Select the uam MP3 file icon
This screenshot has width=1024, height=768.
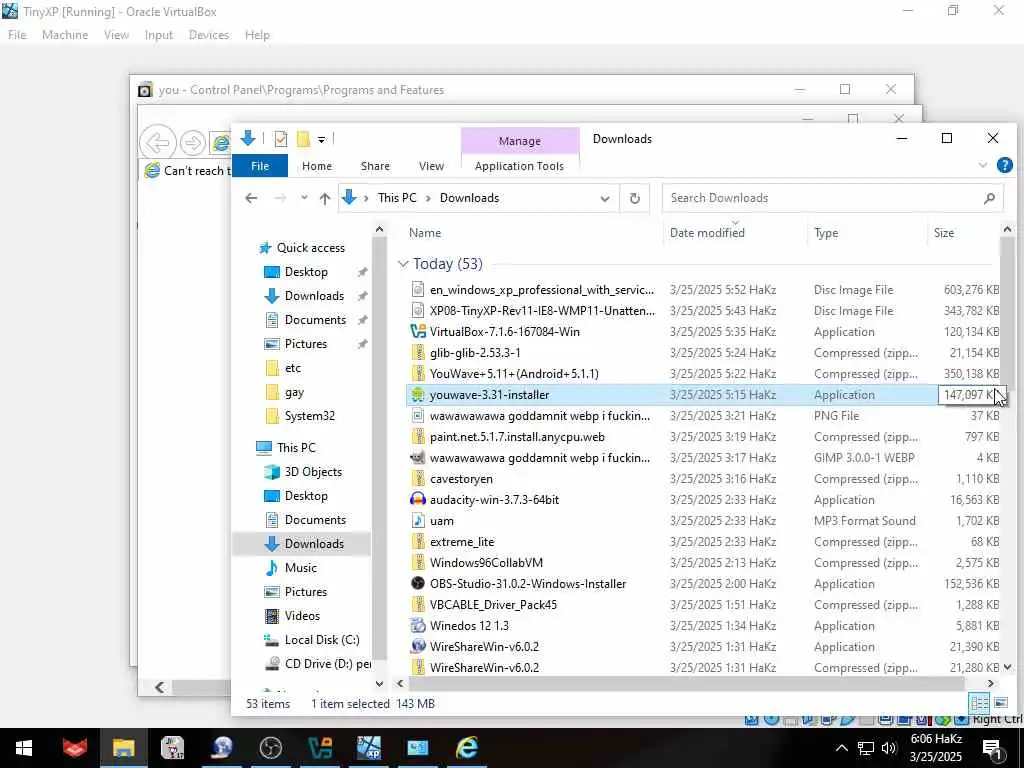417,520
